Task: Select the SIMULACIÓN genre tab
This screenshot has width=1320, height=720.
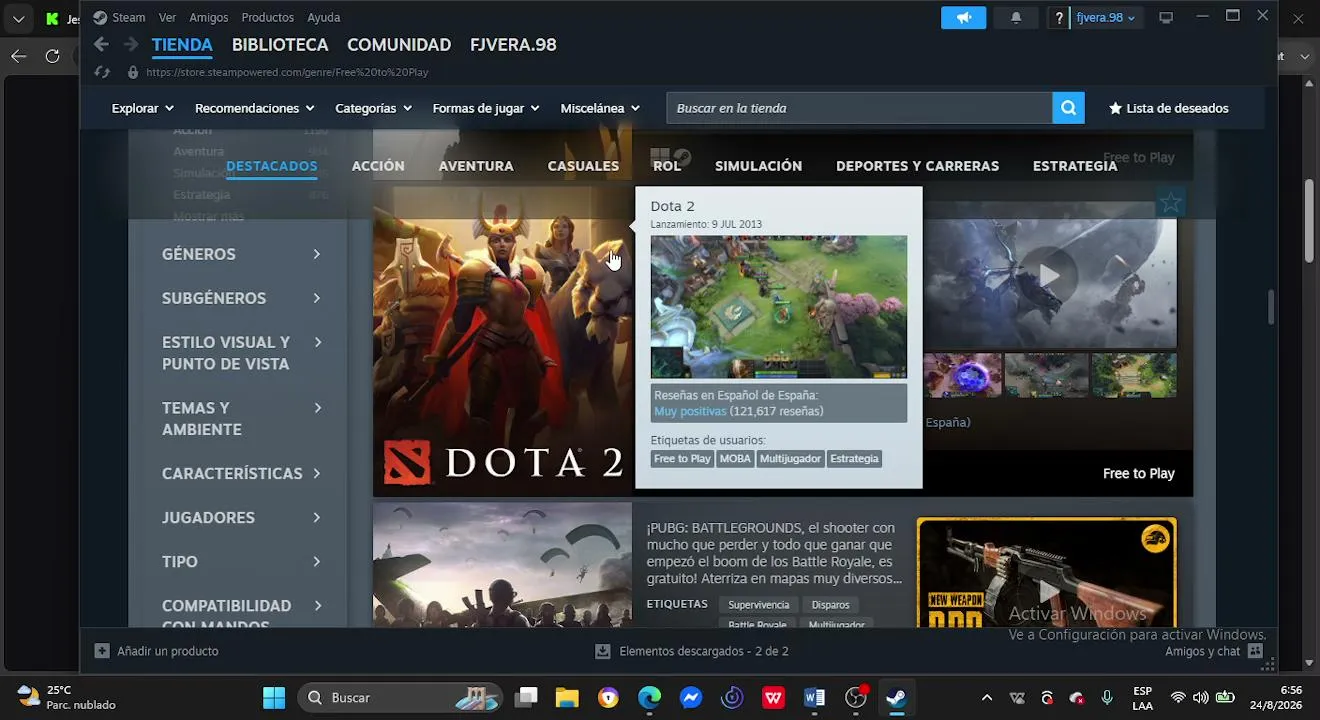Action: (758, 166)
